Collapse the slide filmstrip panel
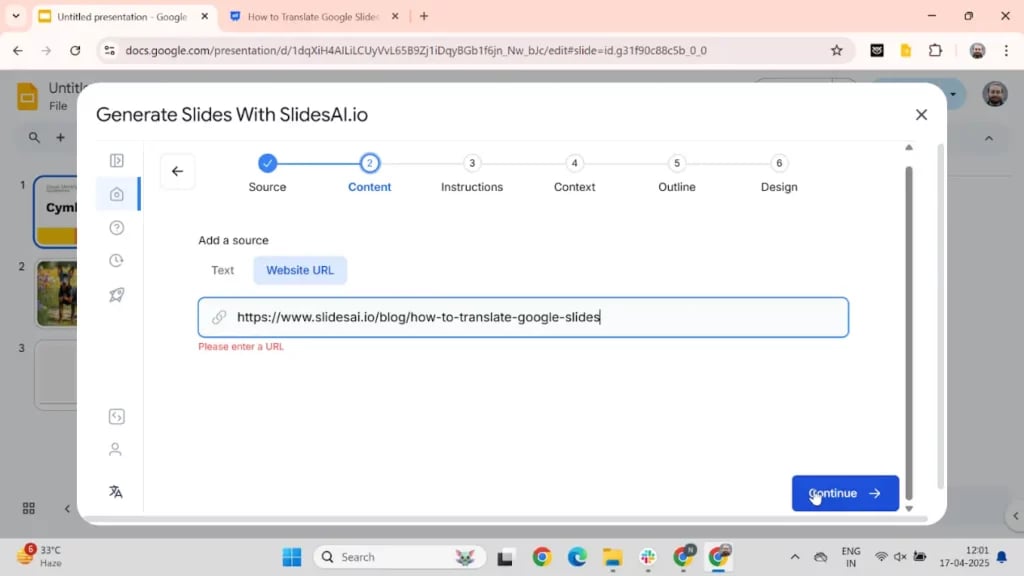Screen dimensions: 1024x576 click(x=67, y=508)
